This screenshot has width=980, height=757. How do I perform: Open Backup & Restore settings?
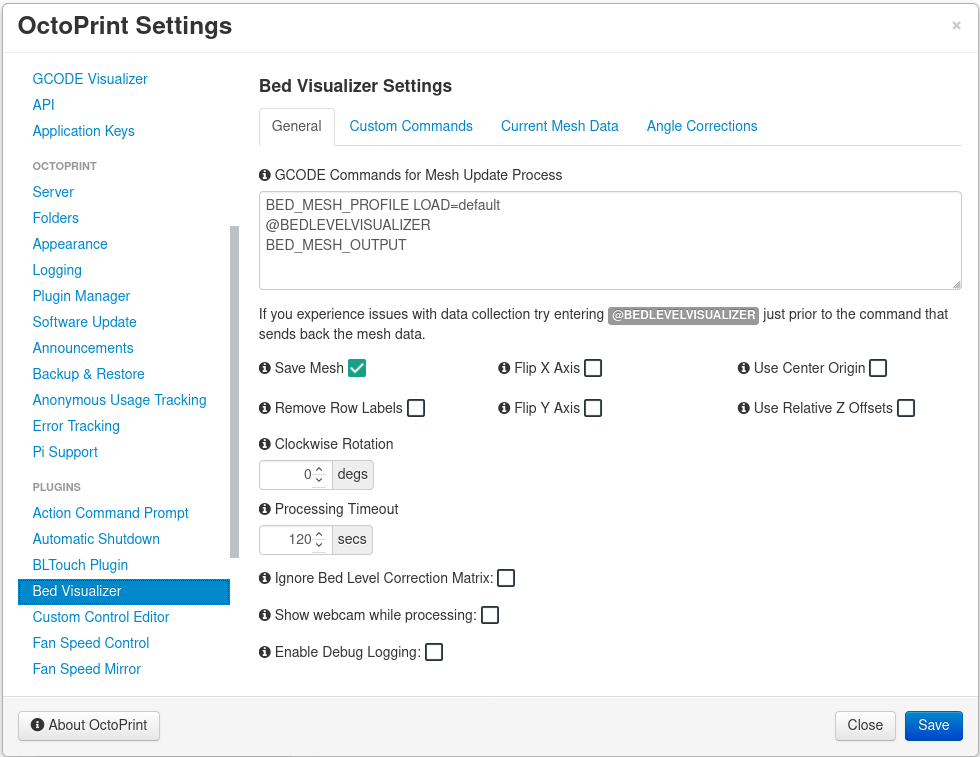[x=89, y=374]
